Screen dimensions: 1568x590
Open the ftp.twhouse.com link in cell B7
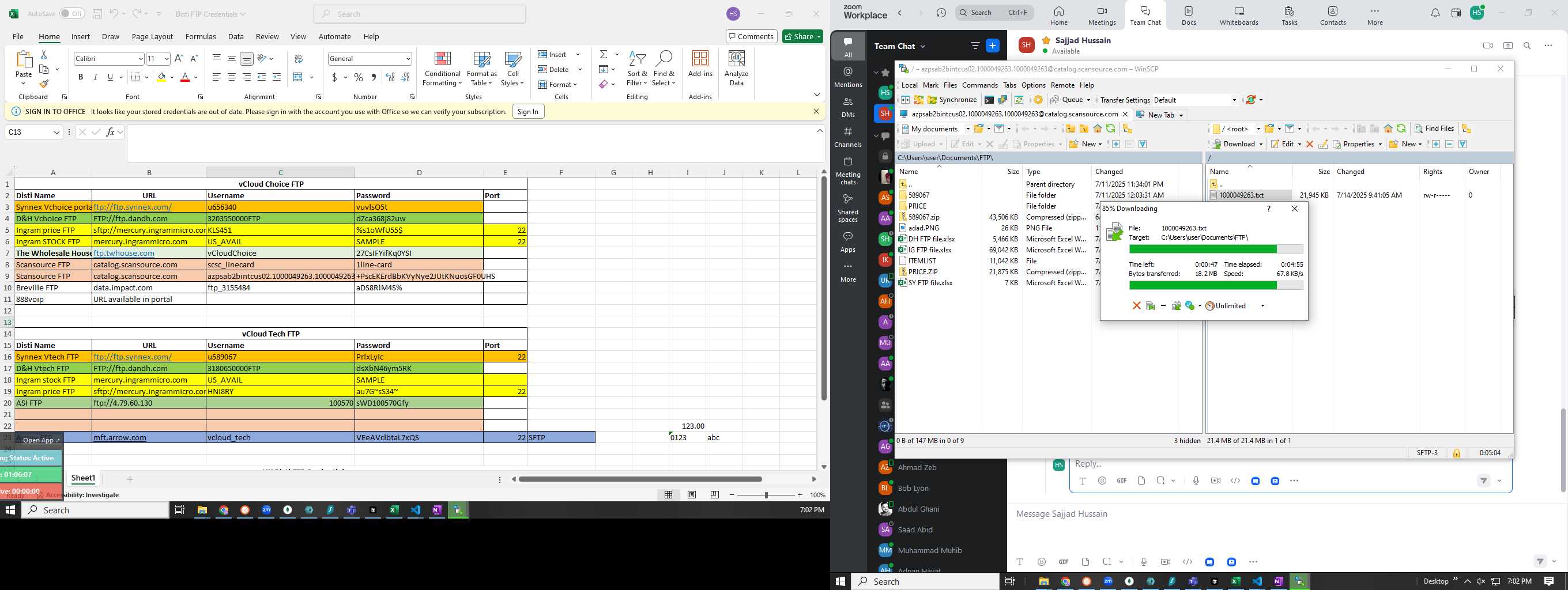point(123,253)
